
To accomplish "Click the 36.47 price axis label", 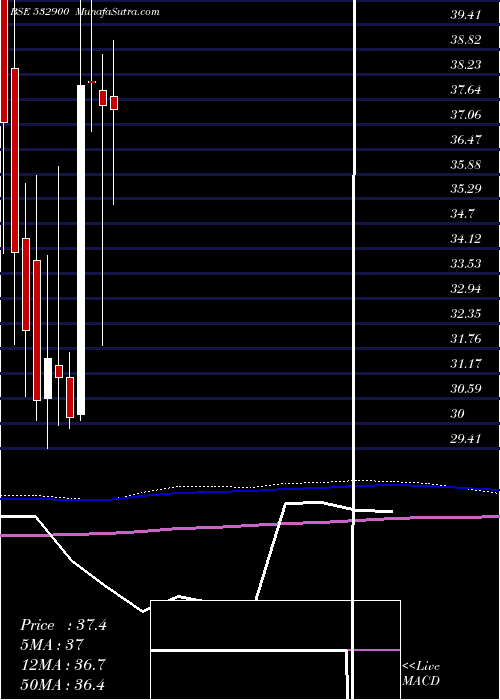I will [465, 140].
